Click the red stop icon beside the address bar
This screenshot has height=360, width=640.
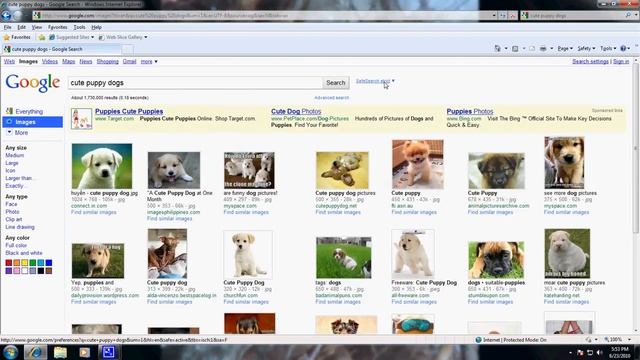pos(513,16)
